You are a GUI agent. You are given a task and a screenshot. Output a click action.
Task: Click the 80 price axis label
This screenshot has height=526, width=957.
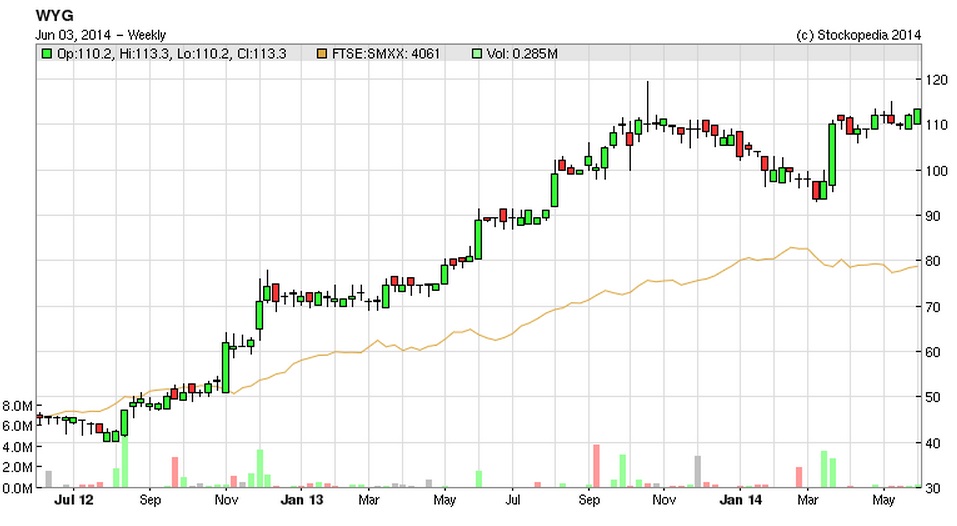tap(933, 261)
